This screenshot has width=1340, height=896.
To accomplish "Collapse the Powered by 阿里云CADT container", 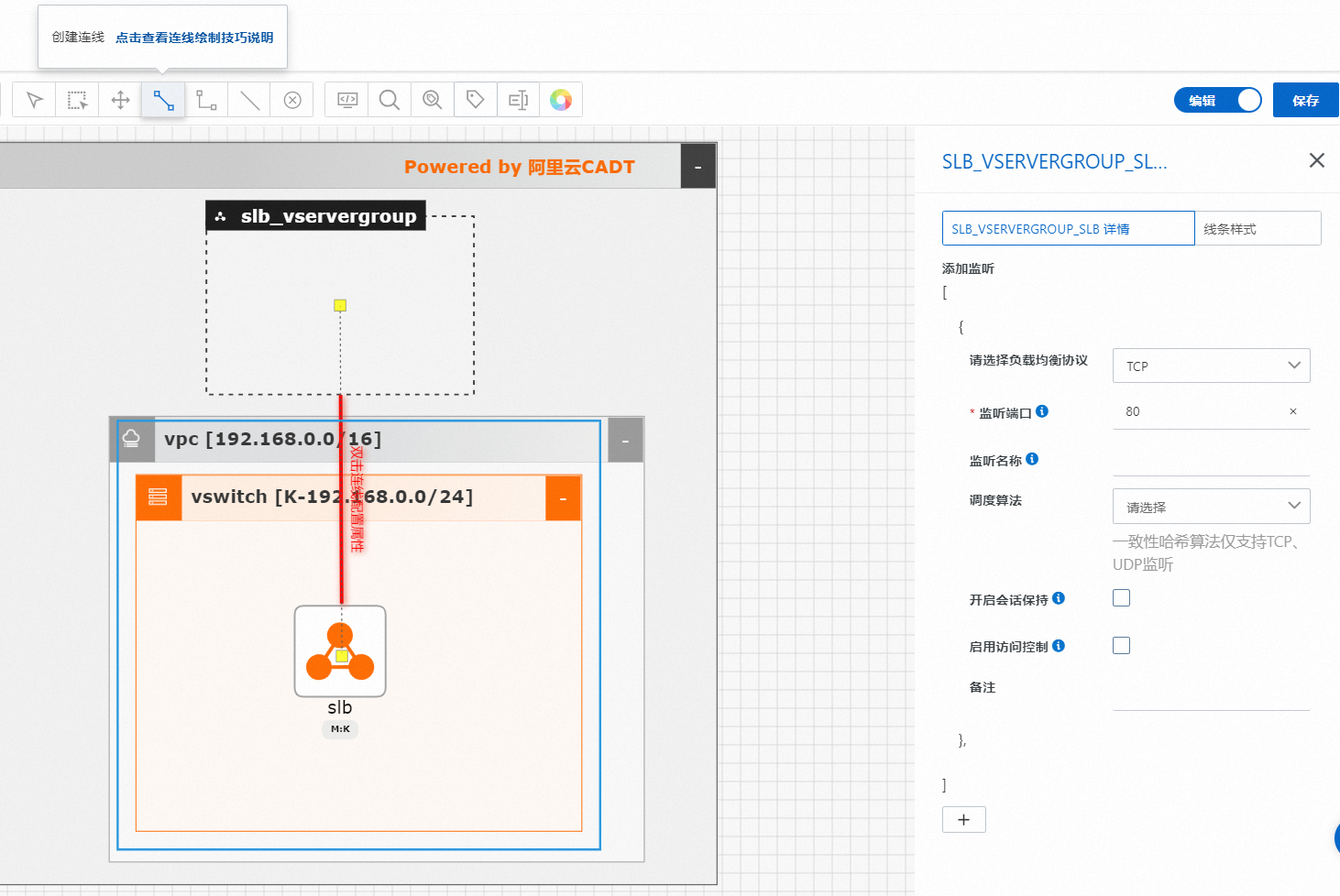I will coord(698,167).
